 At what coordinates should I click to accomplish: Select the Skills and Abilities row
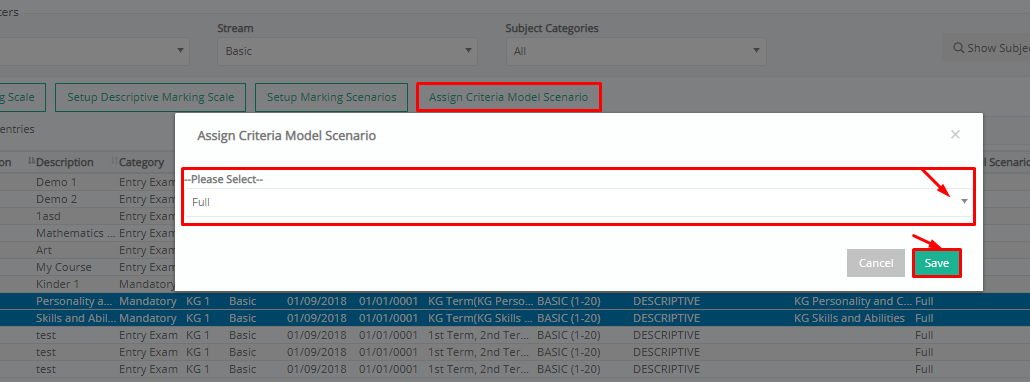click(515, 318)
